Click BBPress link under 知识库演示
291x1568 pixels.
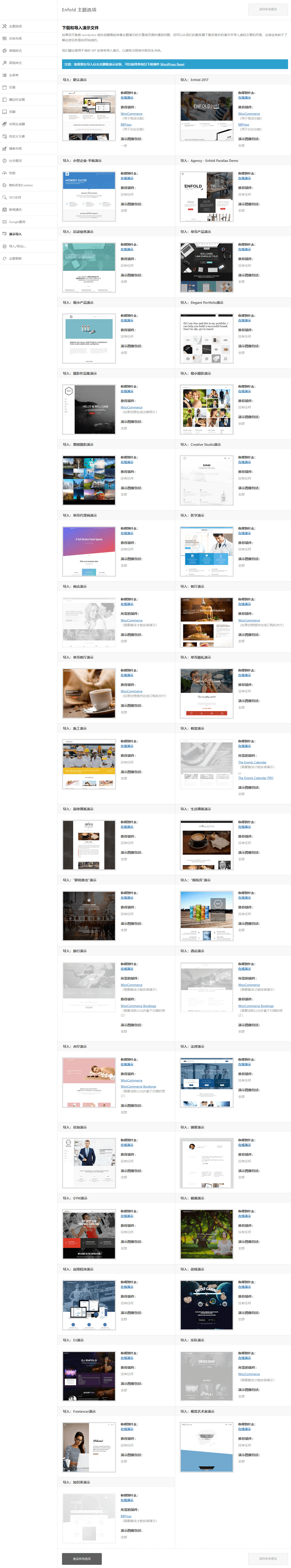coord(126,1516)
